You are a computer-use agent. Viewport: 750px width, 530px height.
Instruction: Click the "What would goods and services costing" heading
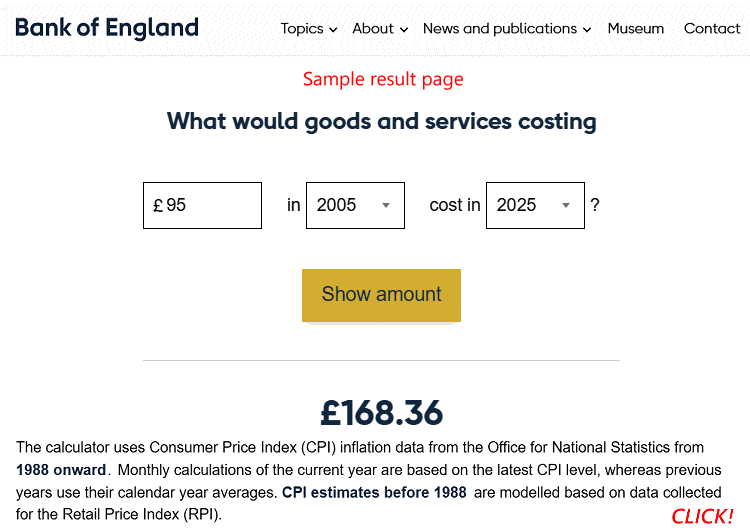(x=381, y=122)
